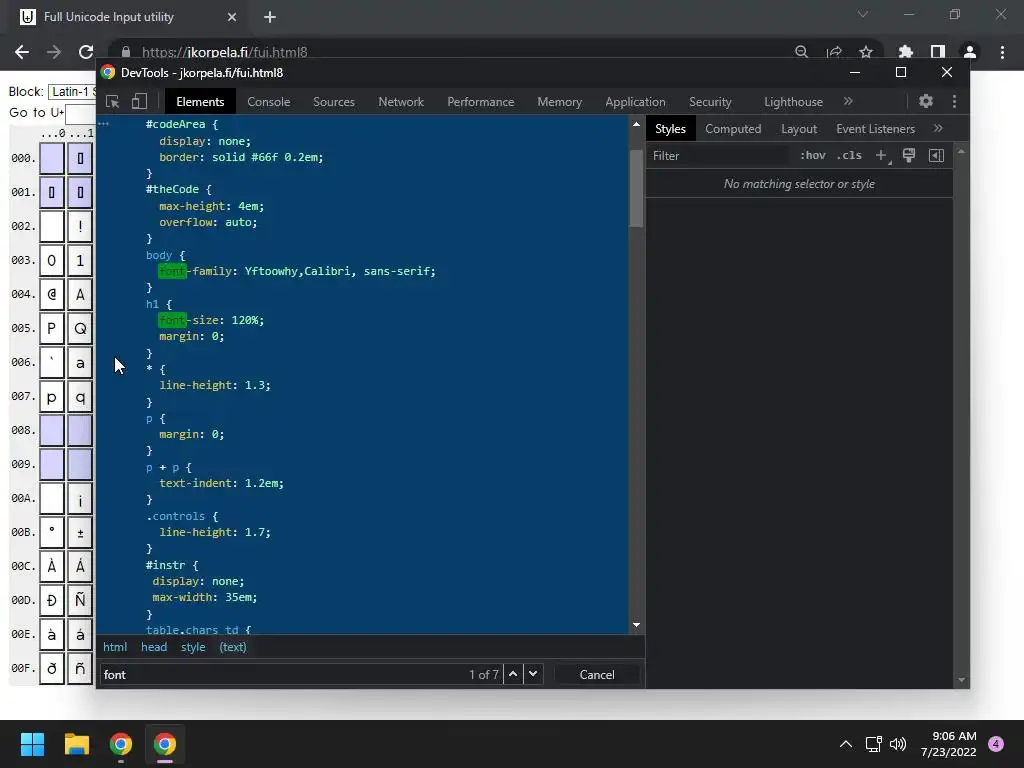The width and height of the screenshot is (1024, 768).
Task: Click the 'A' character cell in row 004
Action: click(80, 295)
